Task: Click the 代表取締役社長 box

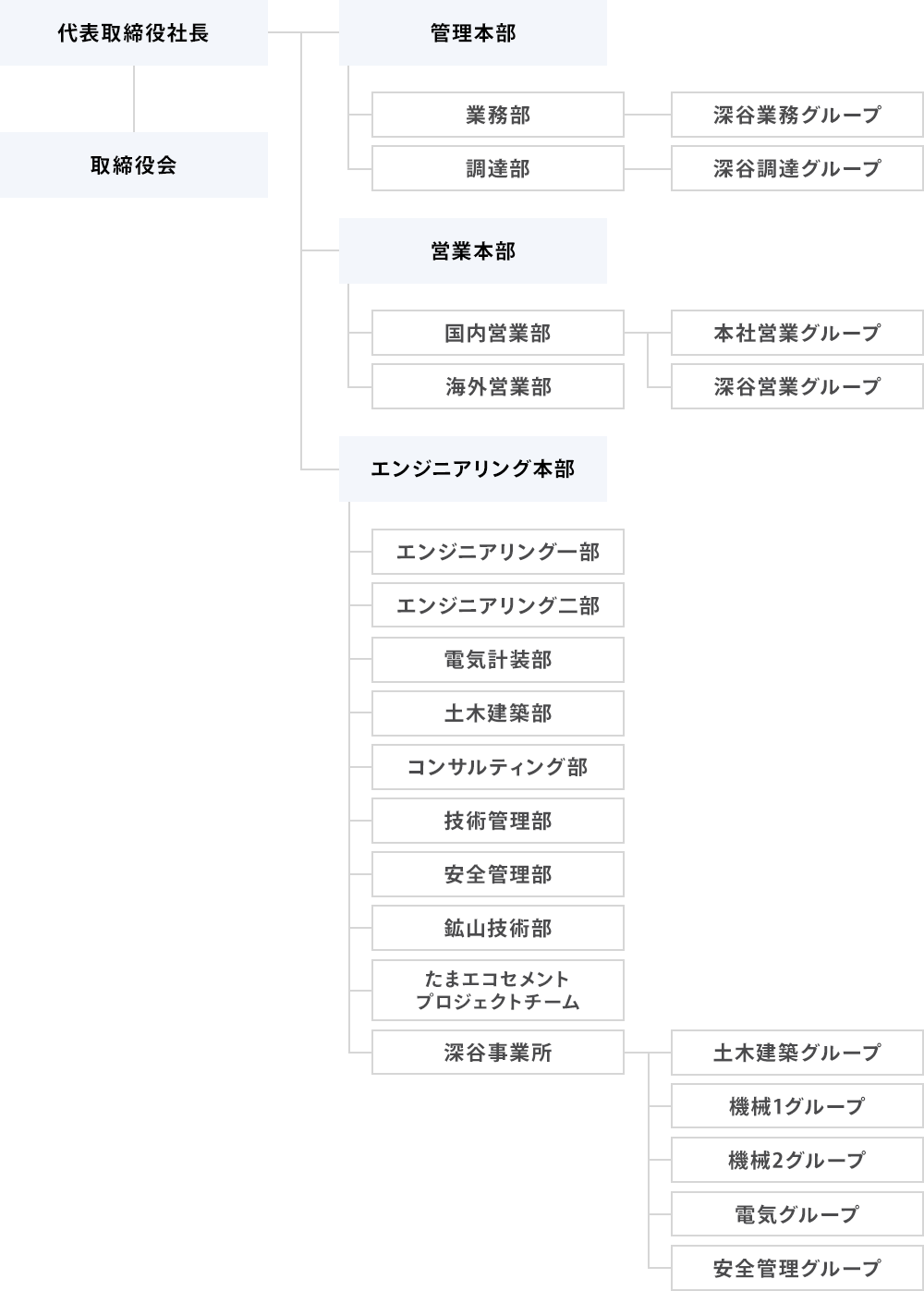Action: point(133,33)
